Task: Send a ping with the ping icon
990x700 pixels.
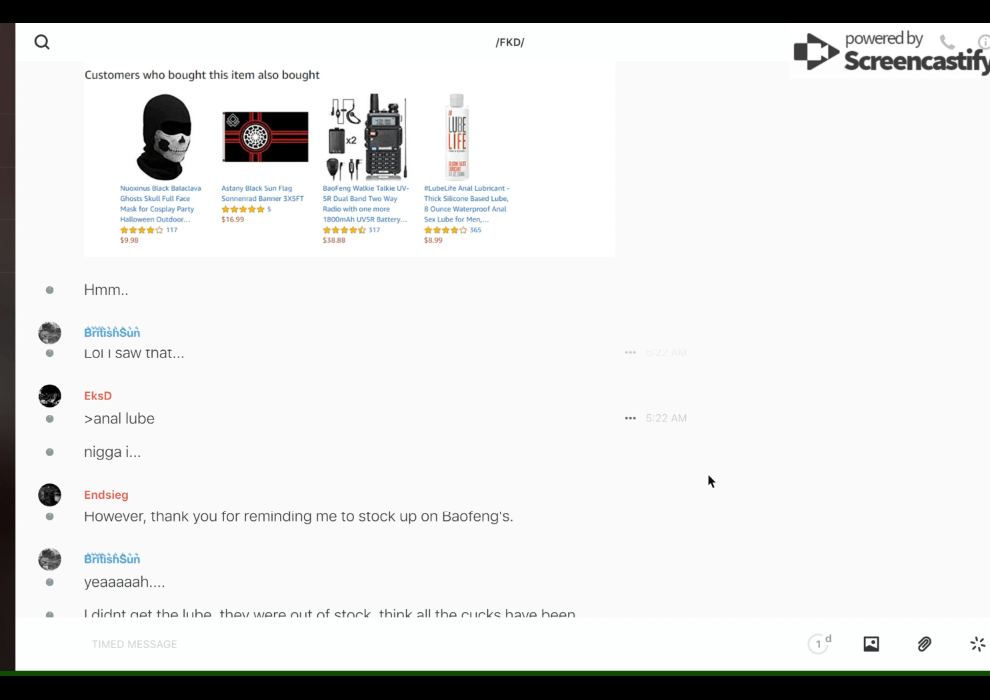Action: [x=977, y=644]
